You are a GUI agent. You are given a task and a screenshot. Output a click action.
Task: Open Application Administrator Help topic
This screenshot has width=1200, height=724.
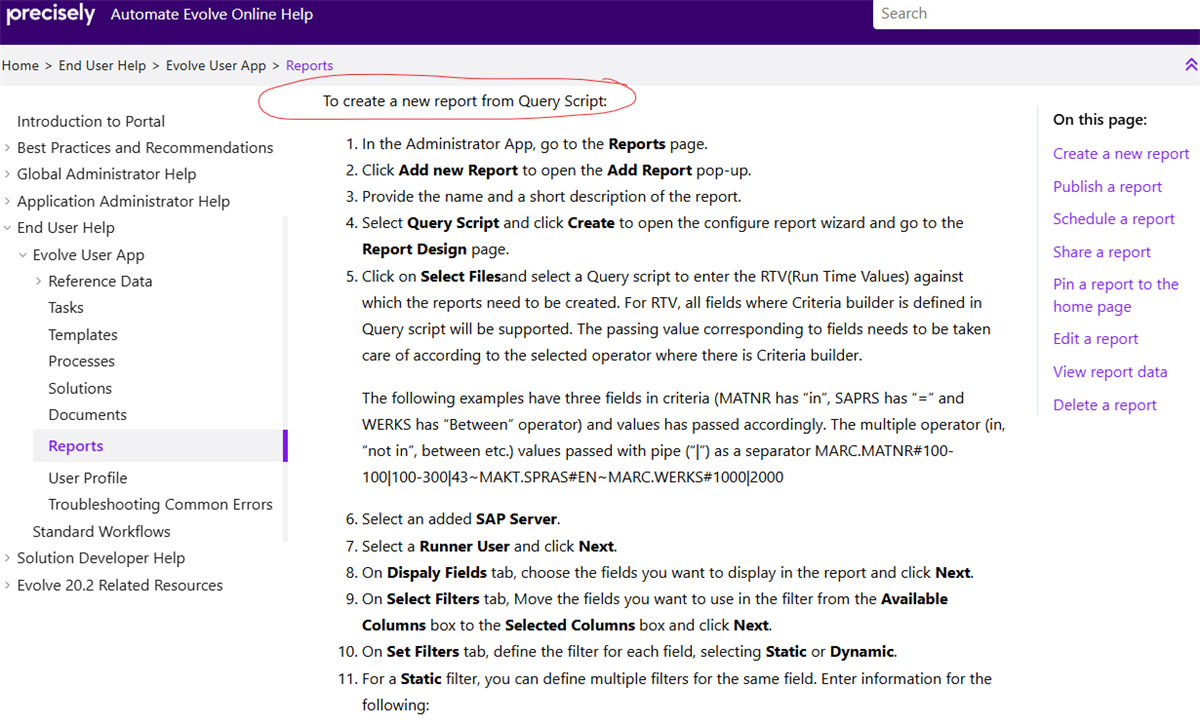tap(123, 201)
